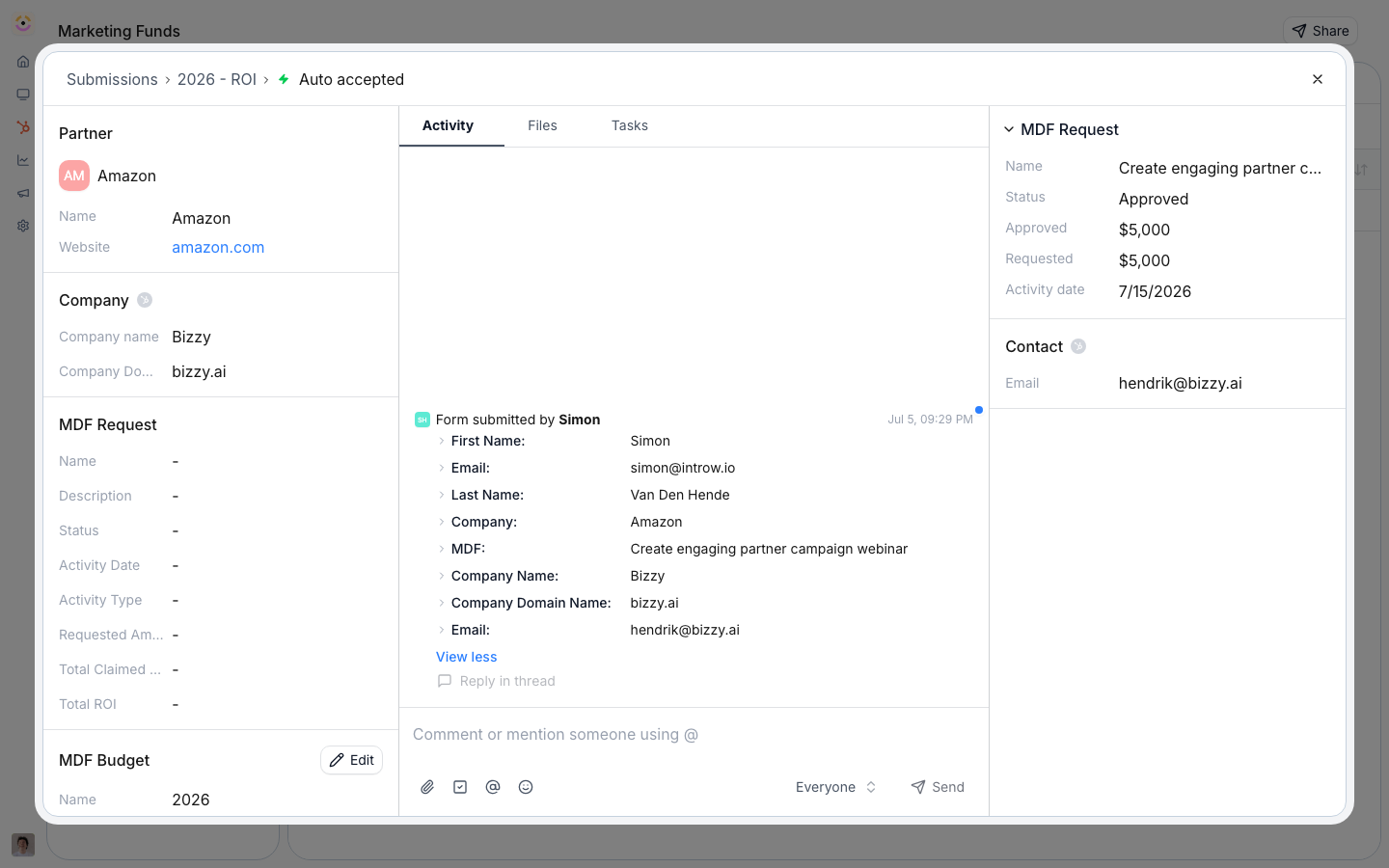
Task: Click the truncated name 'Create engaging partner c...'
Action: pos(1220,168)
